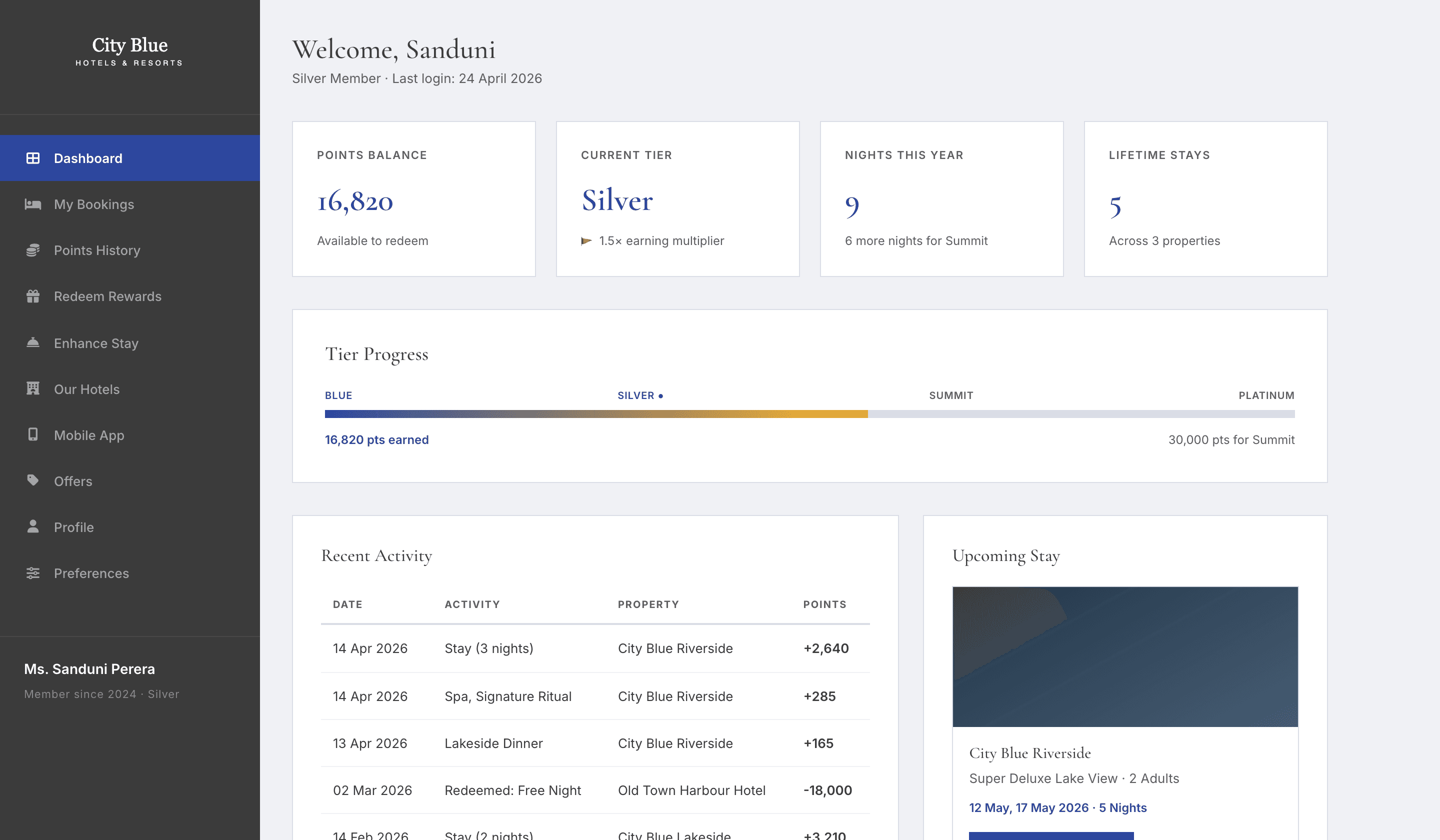Click the Our Hotels building icon

tap(33, 388)
